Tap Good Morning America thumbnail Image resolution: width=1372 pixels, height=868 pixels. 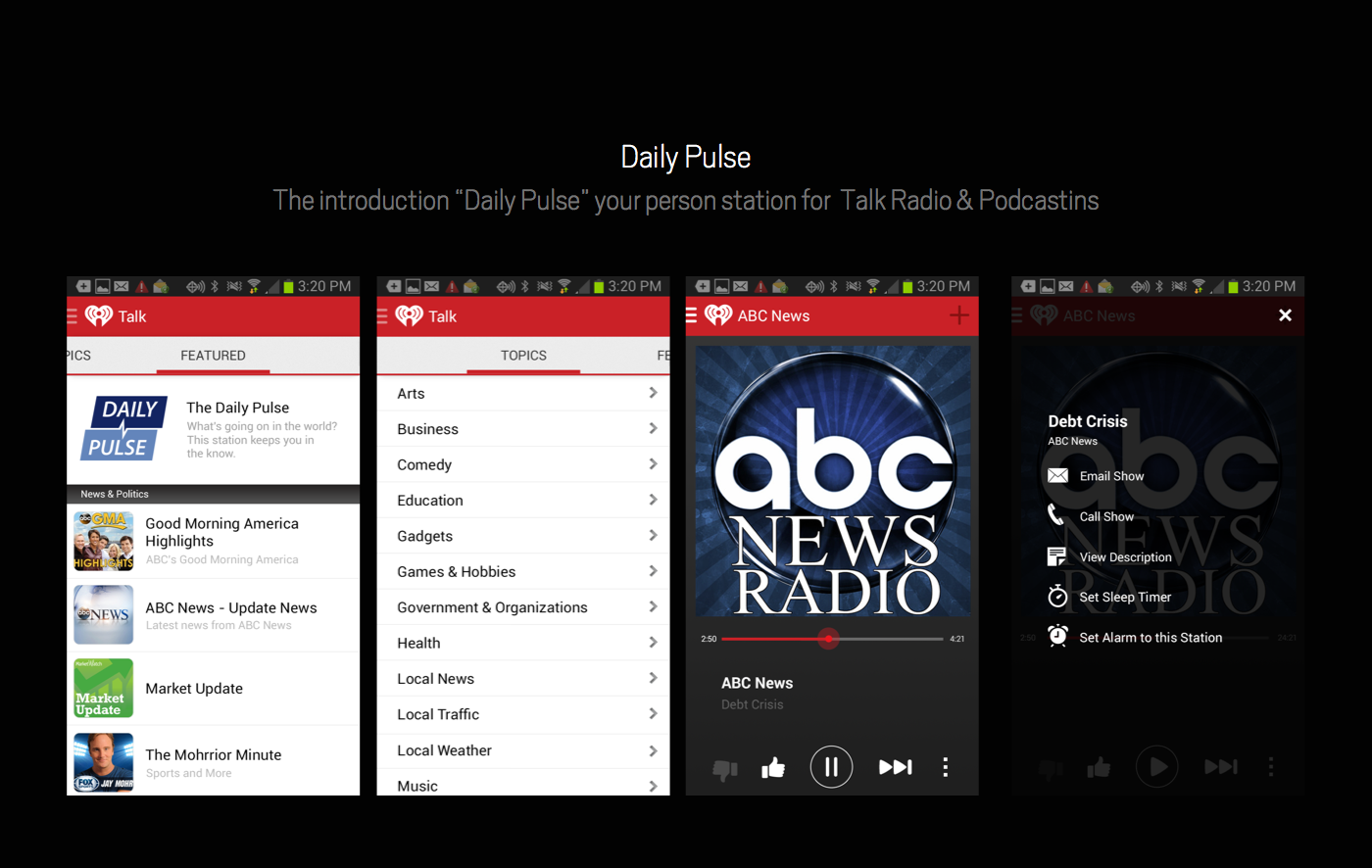coord(104,541)
